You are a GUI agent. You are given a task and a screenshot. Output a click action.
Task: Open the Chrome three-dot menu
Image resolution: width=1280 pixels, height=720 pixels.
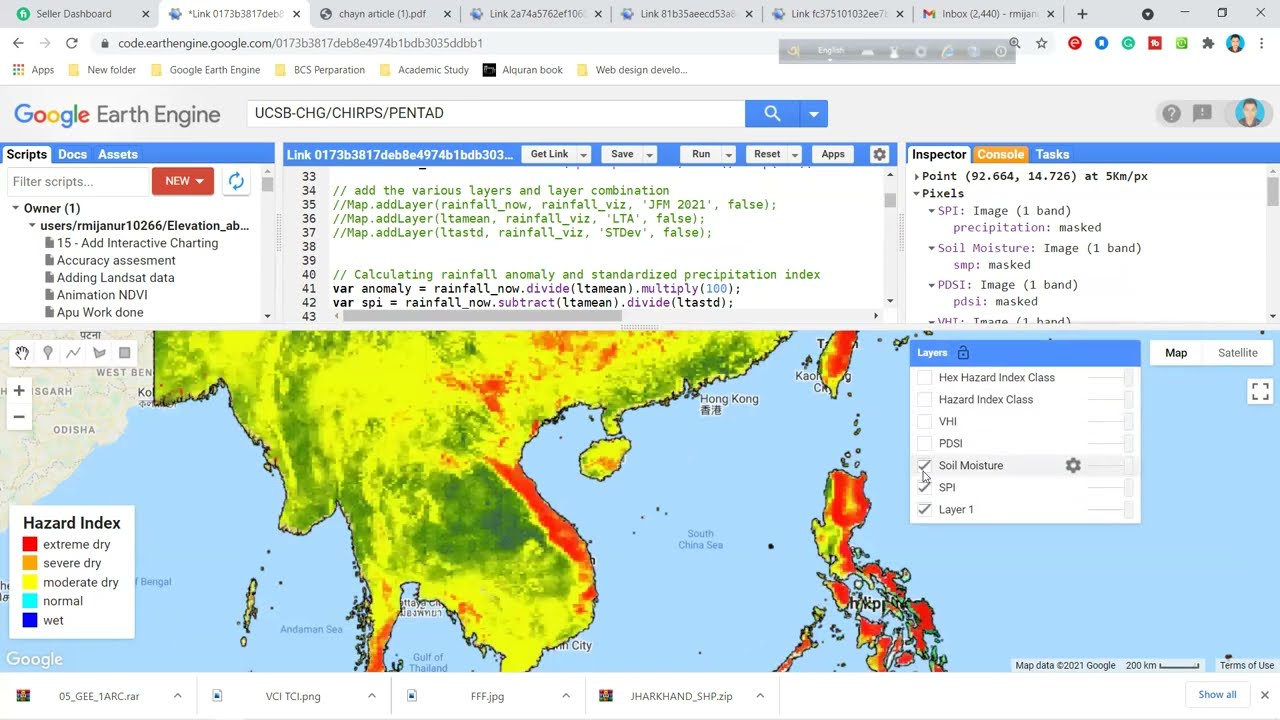tap(1262, 44)
